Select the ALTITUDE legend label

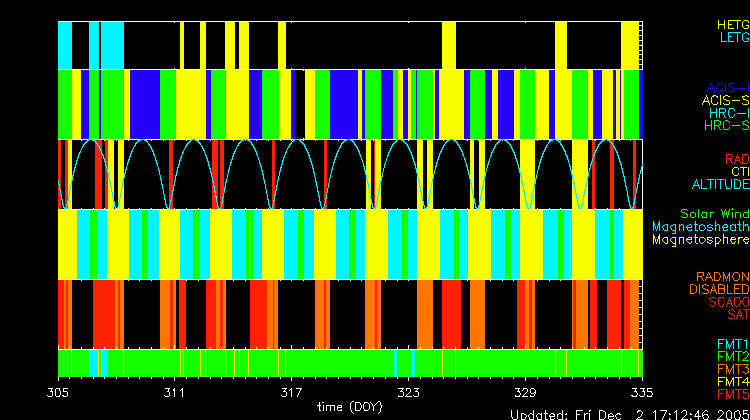click(720, 185)
